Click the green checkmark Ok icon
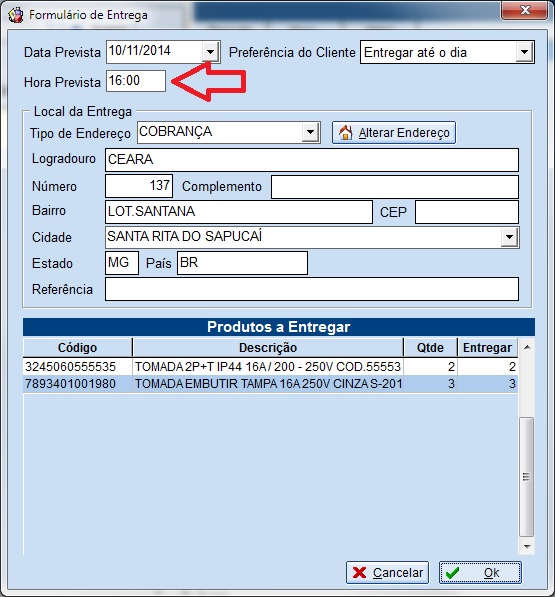The width and height of the screenshot is (555, 597). point(452,573)
